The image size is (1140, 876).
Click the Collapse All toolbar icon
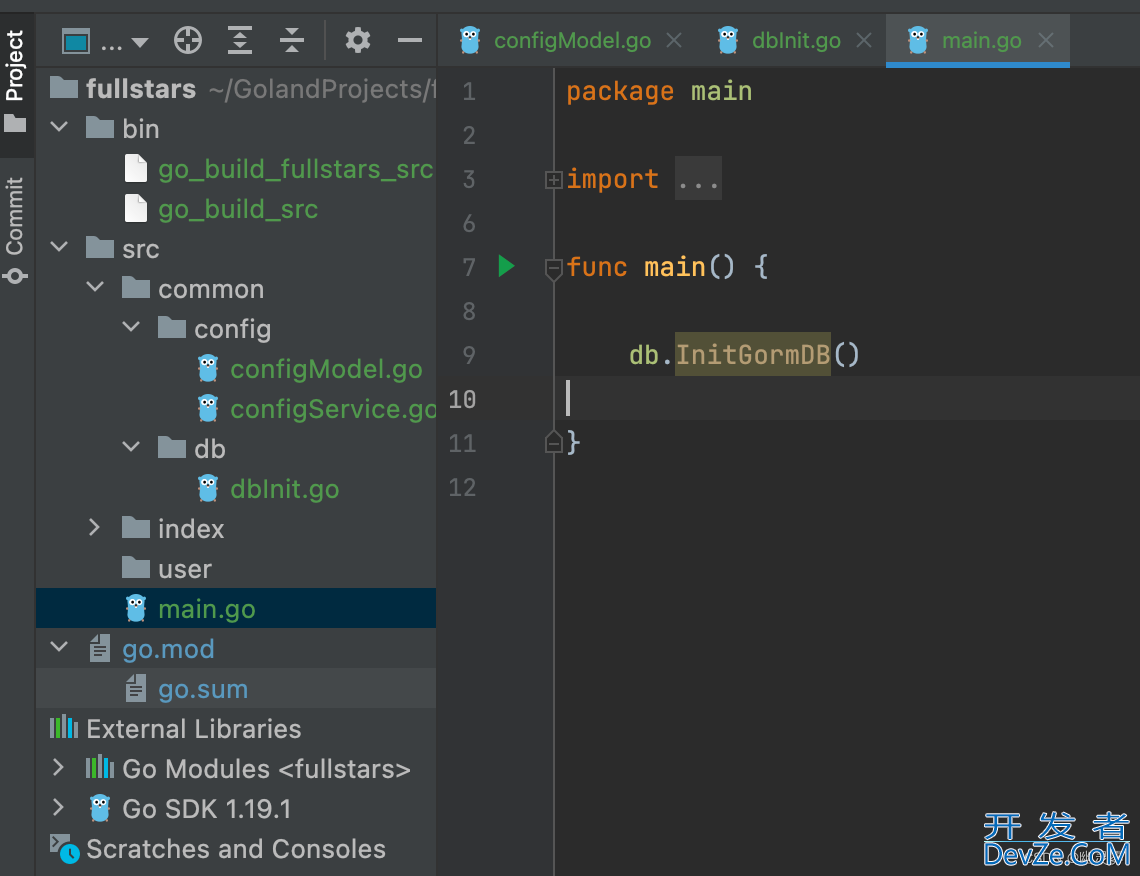292,41
